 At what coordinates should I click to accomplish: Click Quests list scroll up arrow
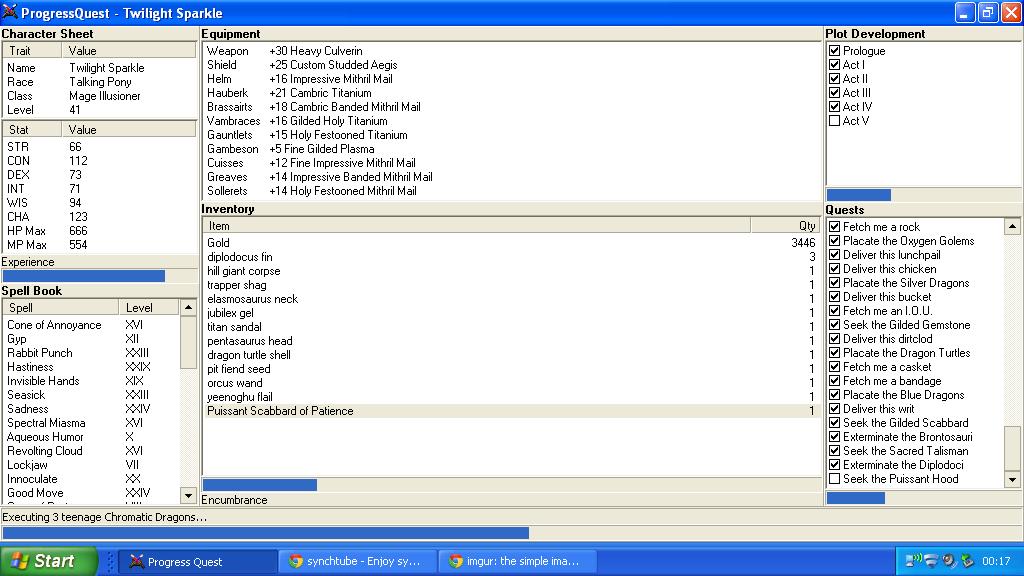pyautogui.click(x=1012, y=227)
